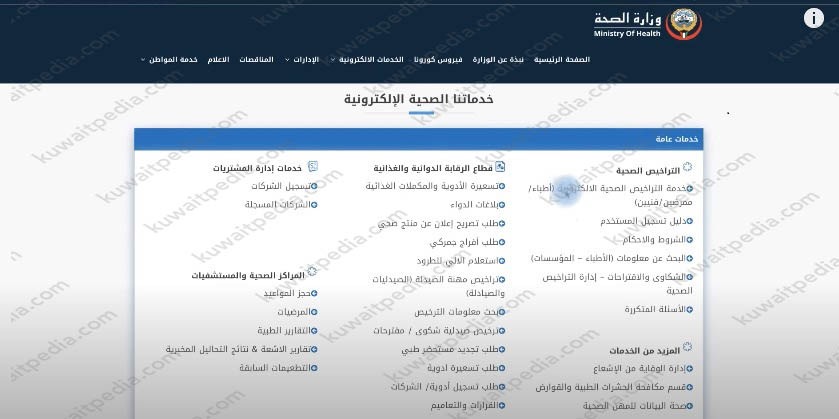Open ترخيص صيدلية شكوى / مقترحات link

click(437, 331)
